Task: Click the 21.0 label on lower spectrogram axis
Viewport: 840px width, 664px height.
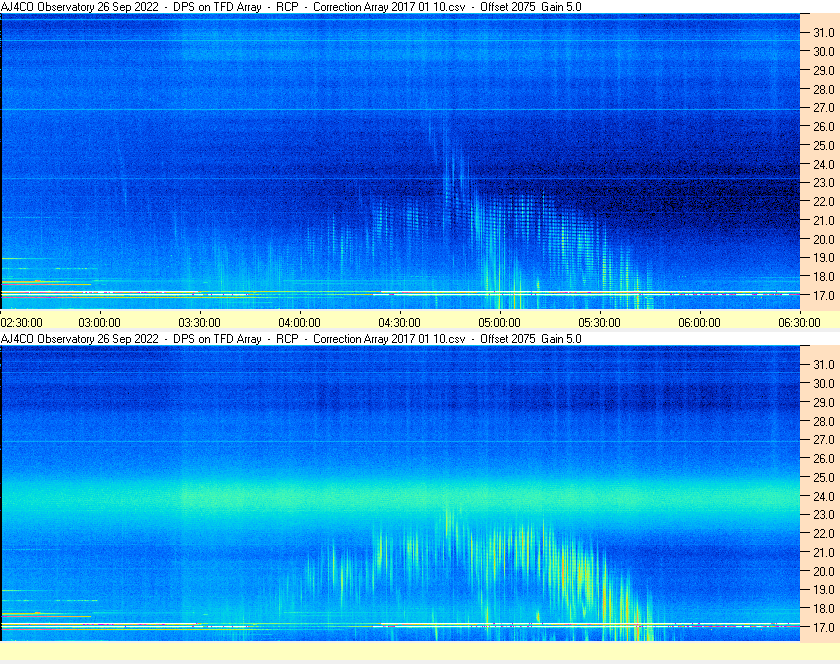Action: click(x=824, y=552)
